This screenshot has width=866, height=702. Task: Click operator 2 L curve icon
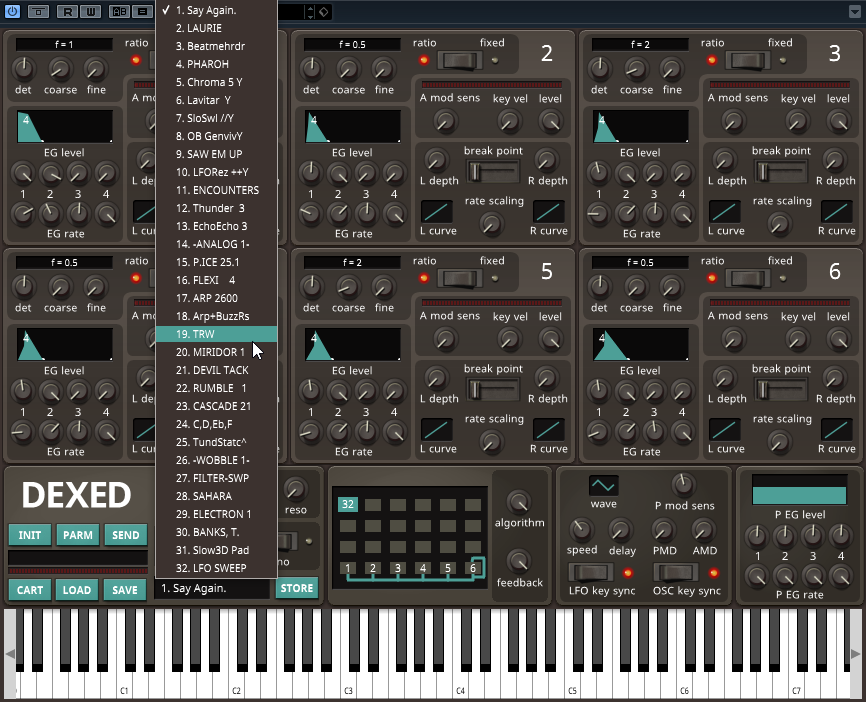(x=437, y=212)
